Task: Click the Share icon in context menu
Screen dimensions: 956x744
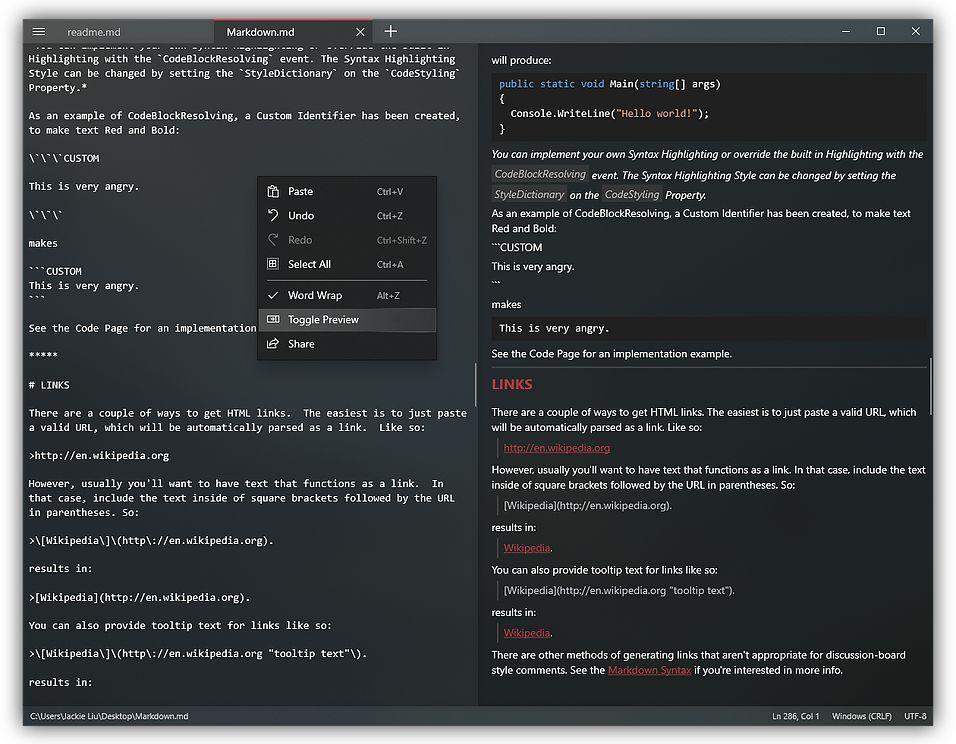Action: [273, 344]
